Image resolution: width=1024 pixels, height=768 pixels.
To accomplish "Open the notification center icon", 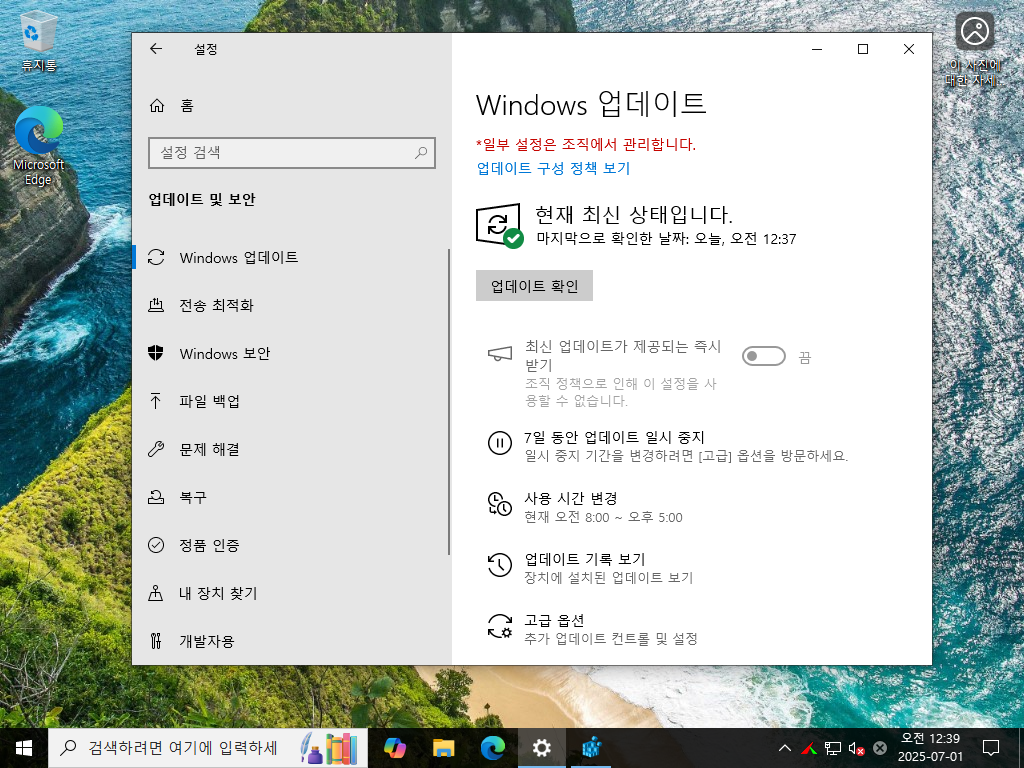I will tap(991, 748).
